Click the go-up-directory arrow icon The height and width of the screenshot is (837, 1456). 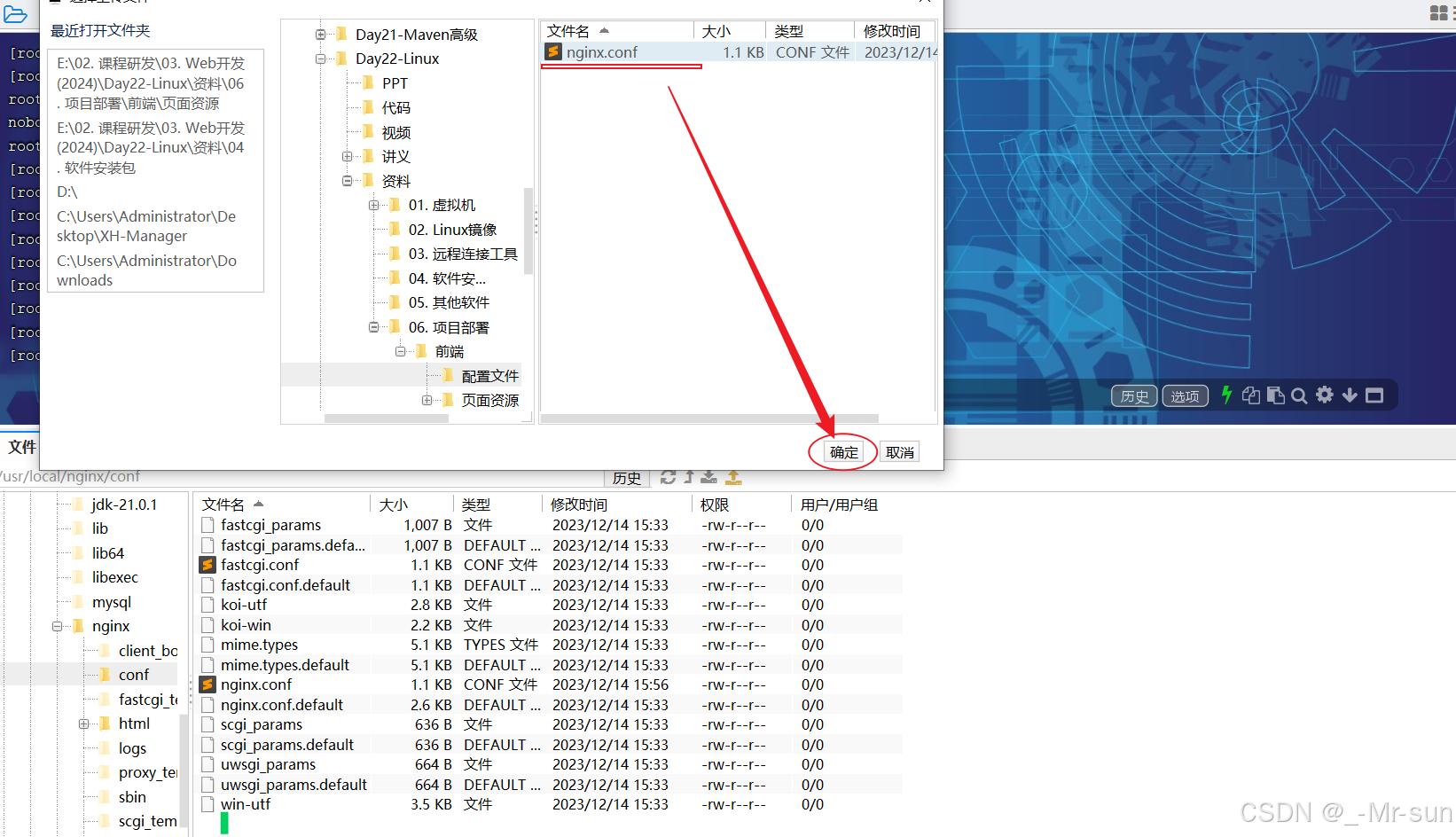coord(689,477)
